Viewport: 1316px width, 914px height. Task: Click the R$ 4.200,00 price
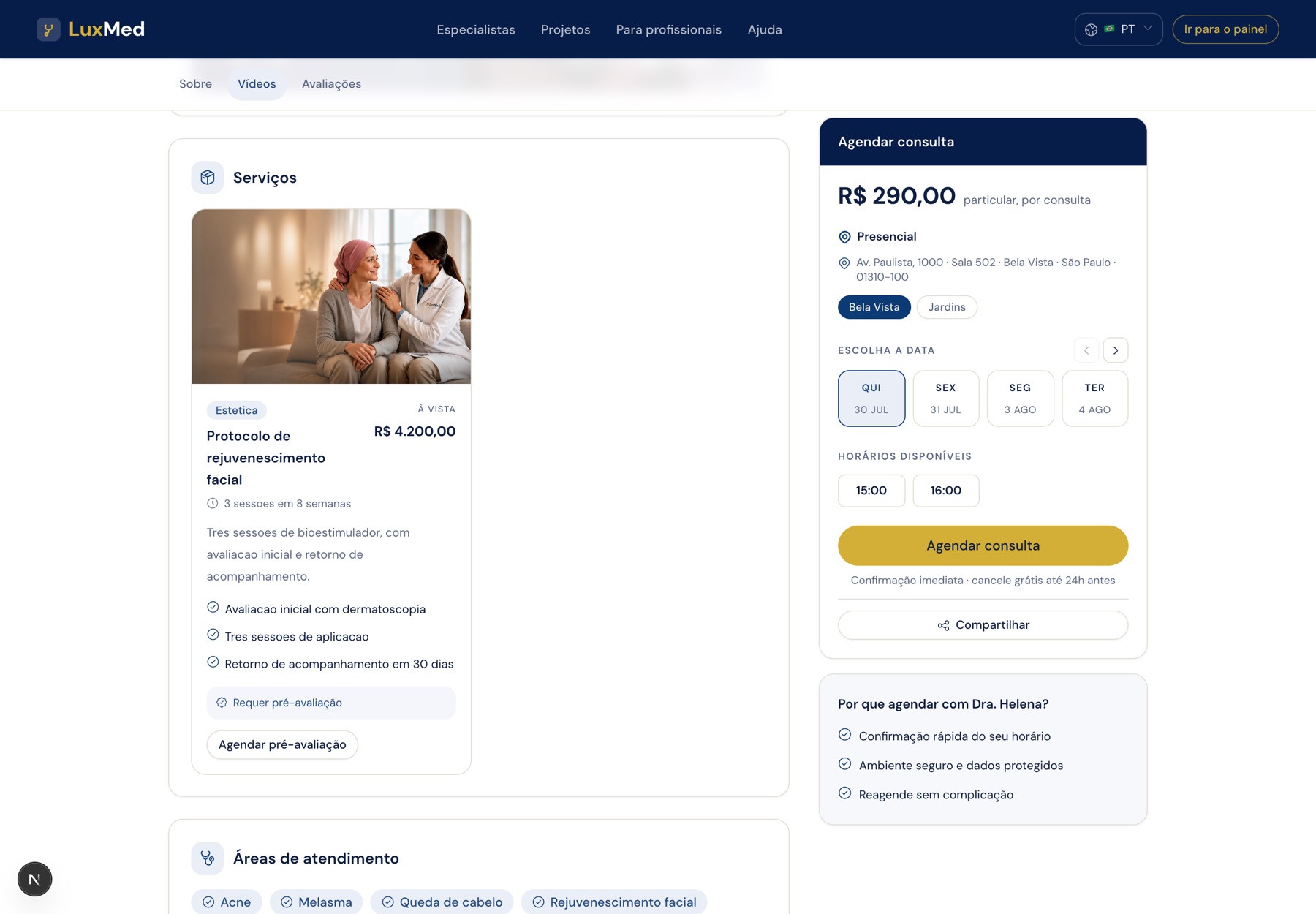tap(415, 431)
